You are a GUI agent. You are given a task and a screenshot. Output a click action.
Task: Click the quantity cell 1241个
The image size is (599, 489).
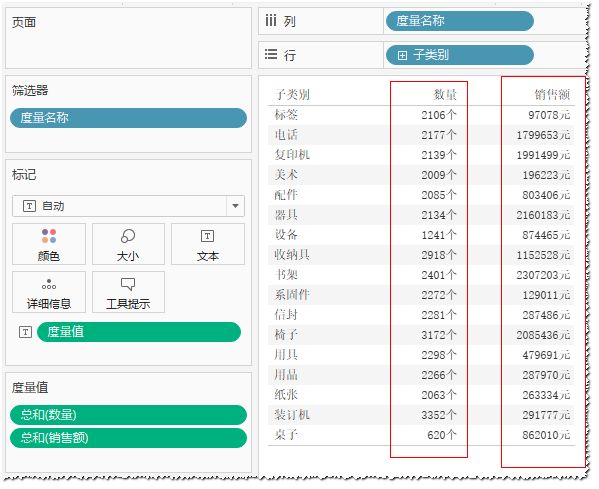(439, 235)
